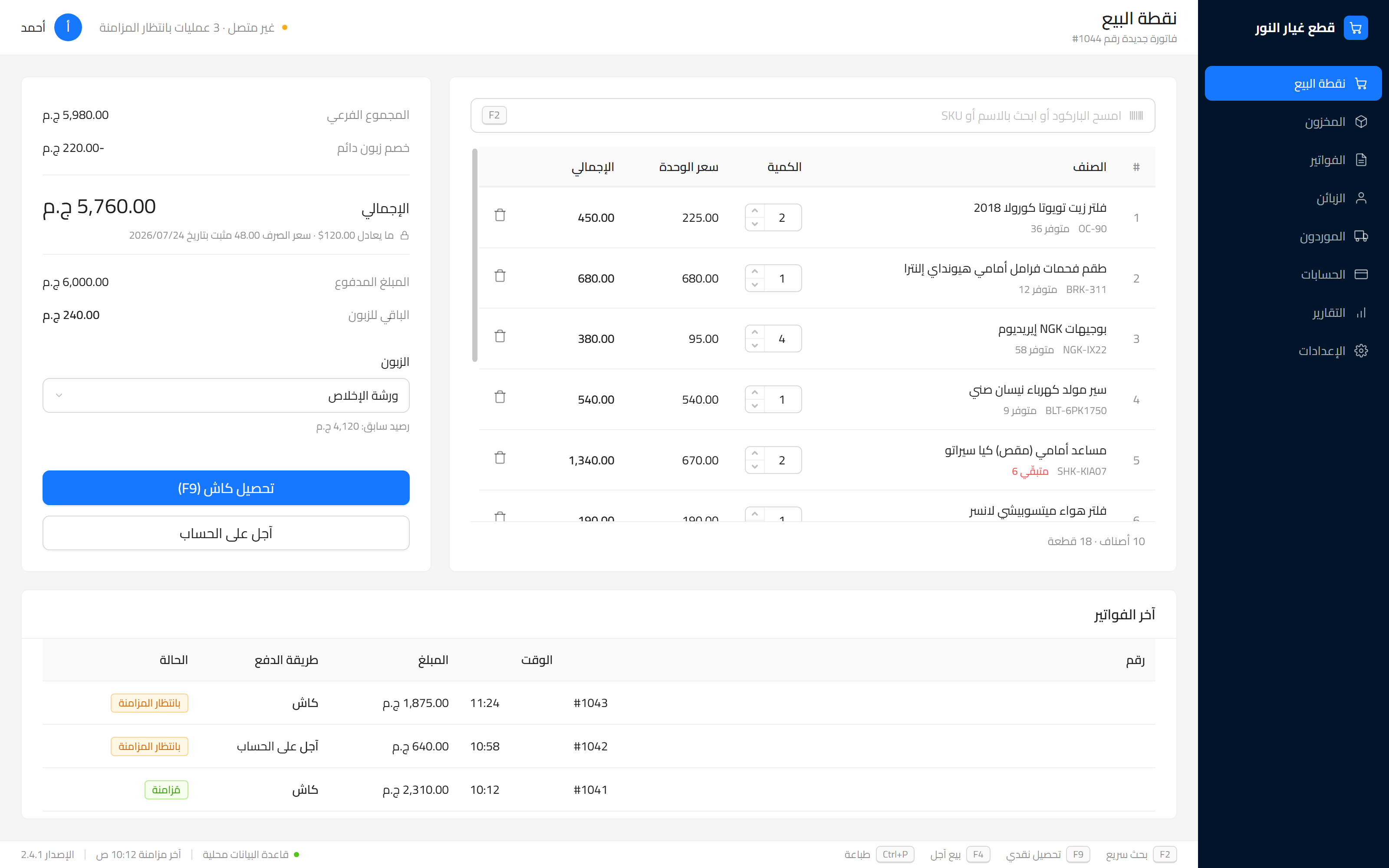1389x868 pixels.
Task: Click the طريقة الدفع column header
Action: pyautogui.click(x=286, y=660)
